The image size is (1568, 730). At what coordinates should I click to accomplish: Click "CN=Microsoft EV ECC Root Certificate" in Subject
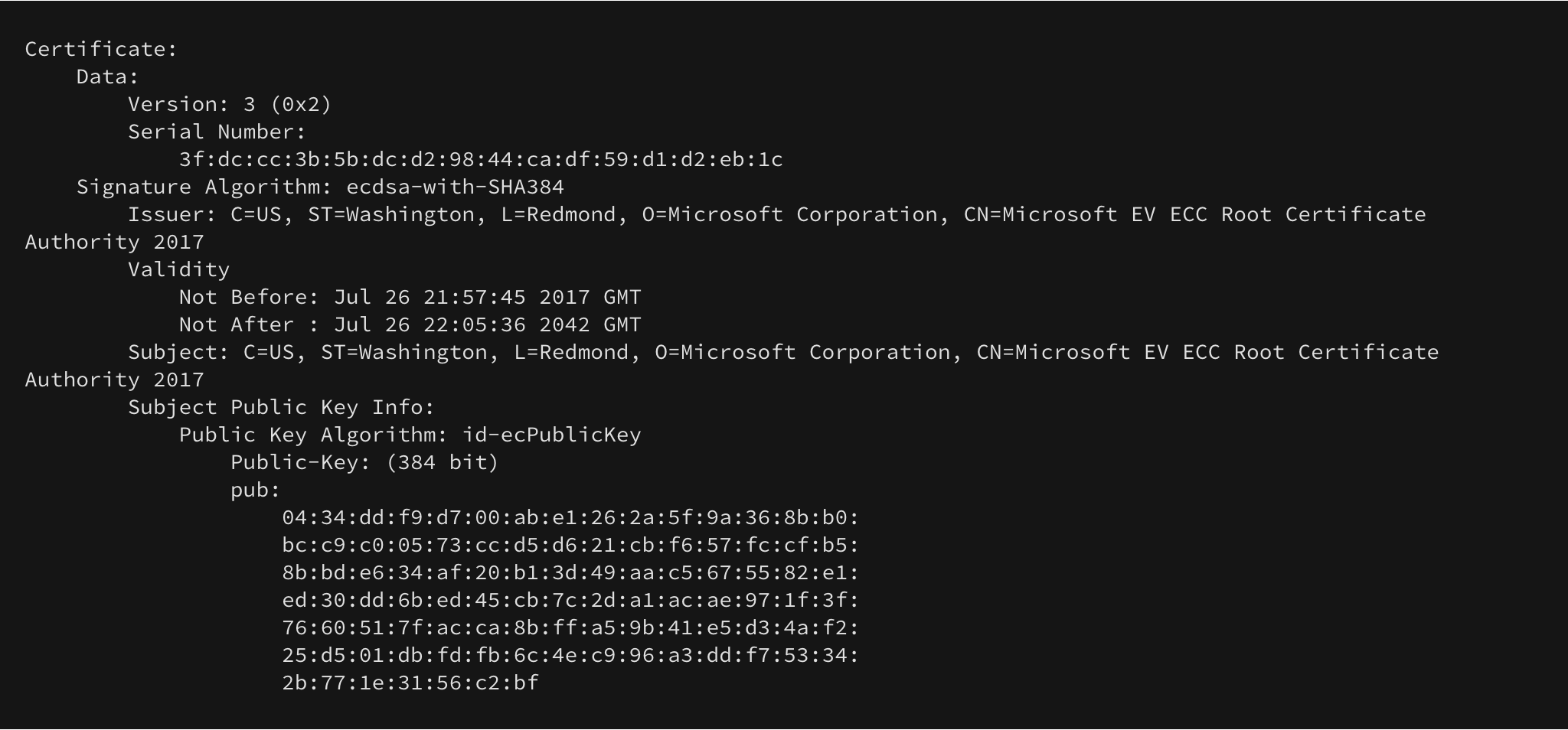click(x=1207, y=352)
